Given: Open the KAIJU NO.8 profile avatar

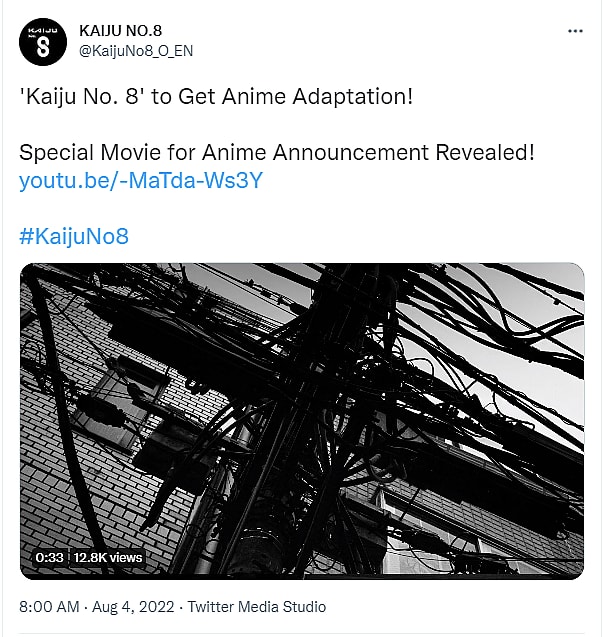Looking at the screenshot, I should point(42,42).
